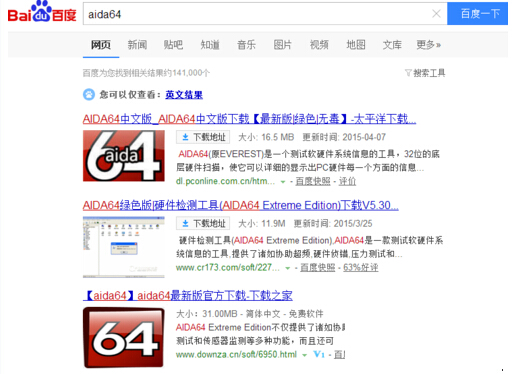Switch to the 新闻 tab

(137, 45)
